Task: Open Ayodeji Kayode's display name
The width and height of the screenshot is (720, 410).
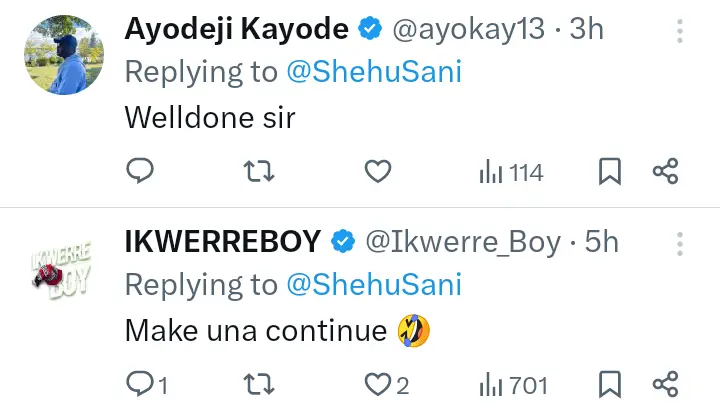Action: [236, 30]
